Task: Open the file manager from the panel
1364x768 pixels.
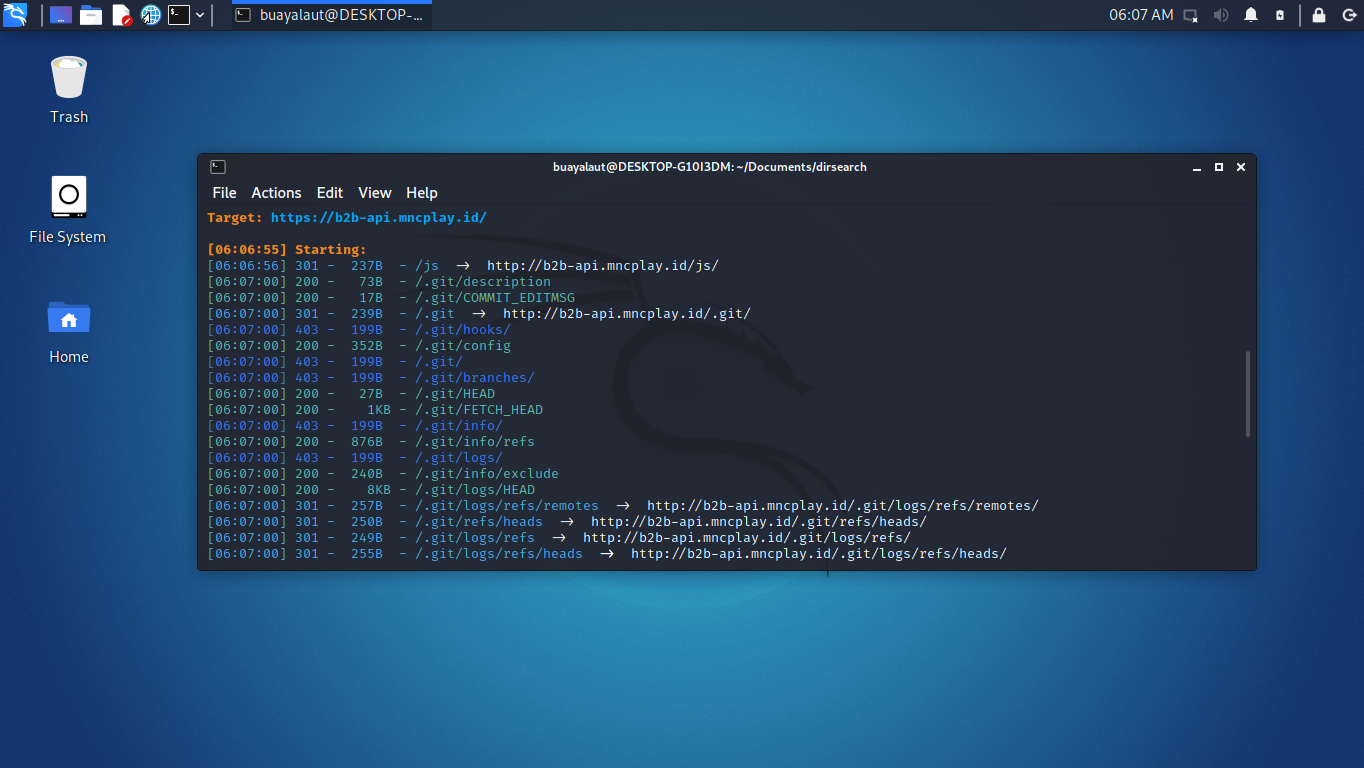Action: point(91,15)
